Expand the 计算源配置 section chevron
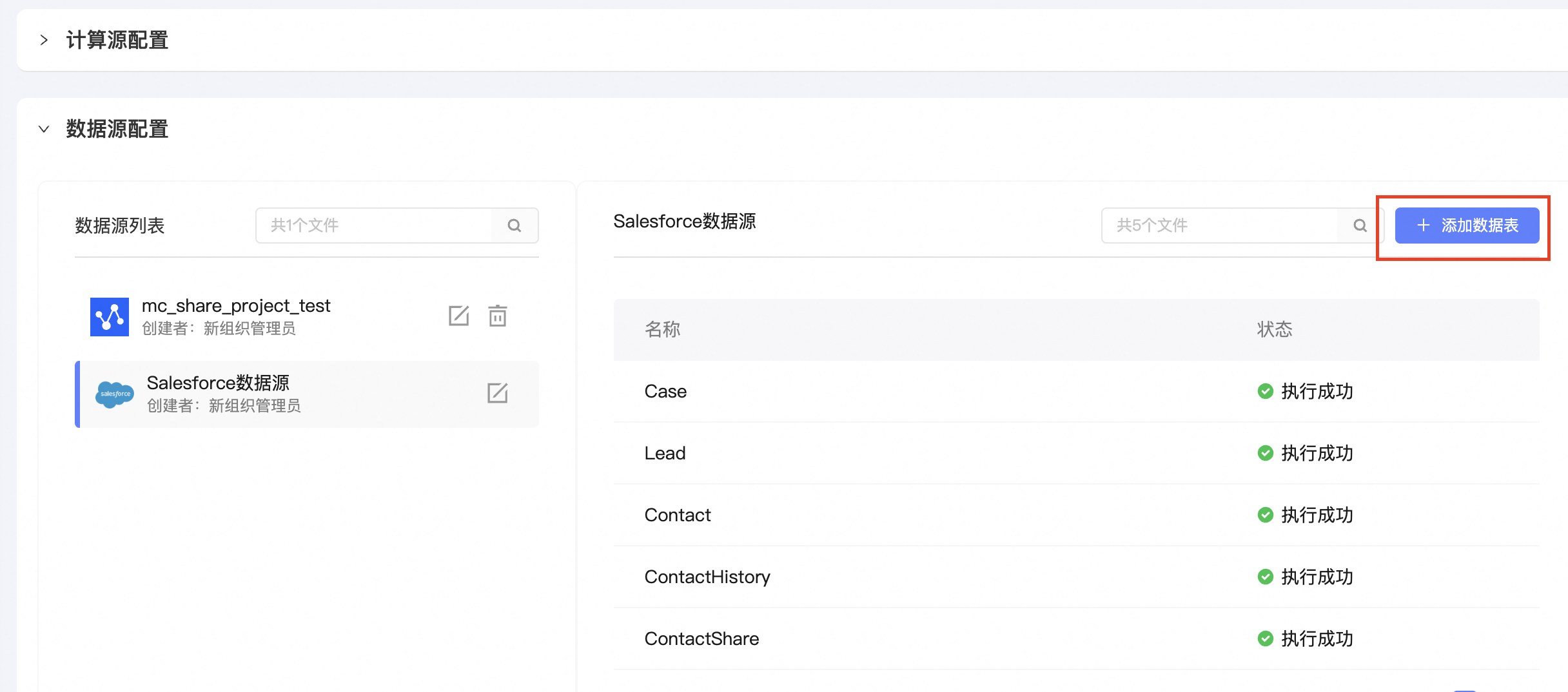The image size is (1568, 692). point(44,40)
